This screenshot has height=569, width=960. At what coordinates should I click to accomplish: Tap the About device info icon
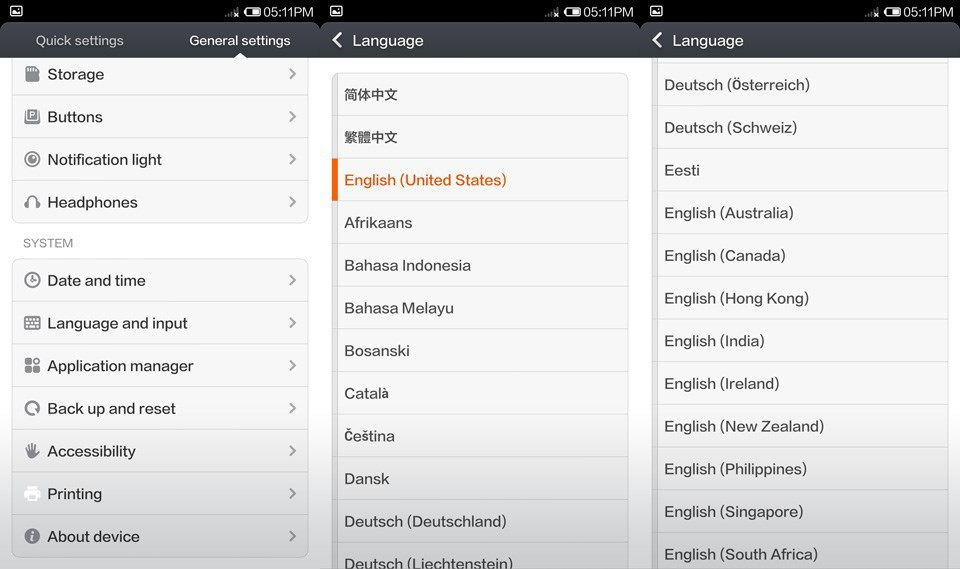pyautogui.click(x=32, y=537)
